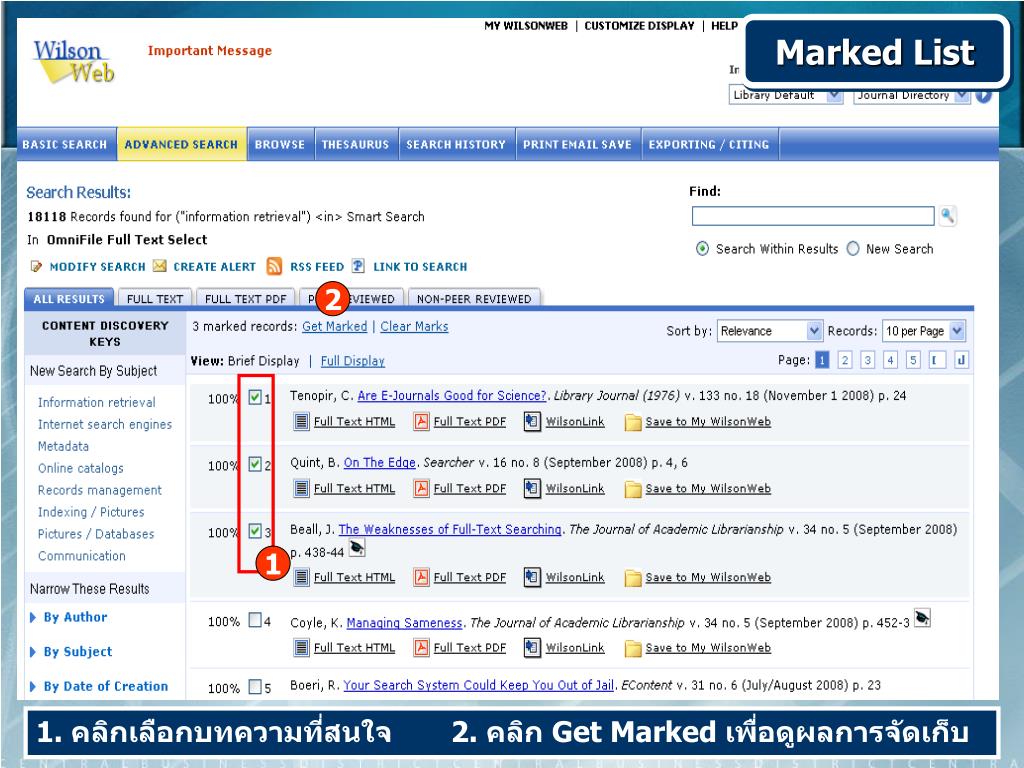Click Save folder icon for Quint record

click(x=632, y=488)
